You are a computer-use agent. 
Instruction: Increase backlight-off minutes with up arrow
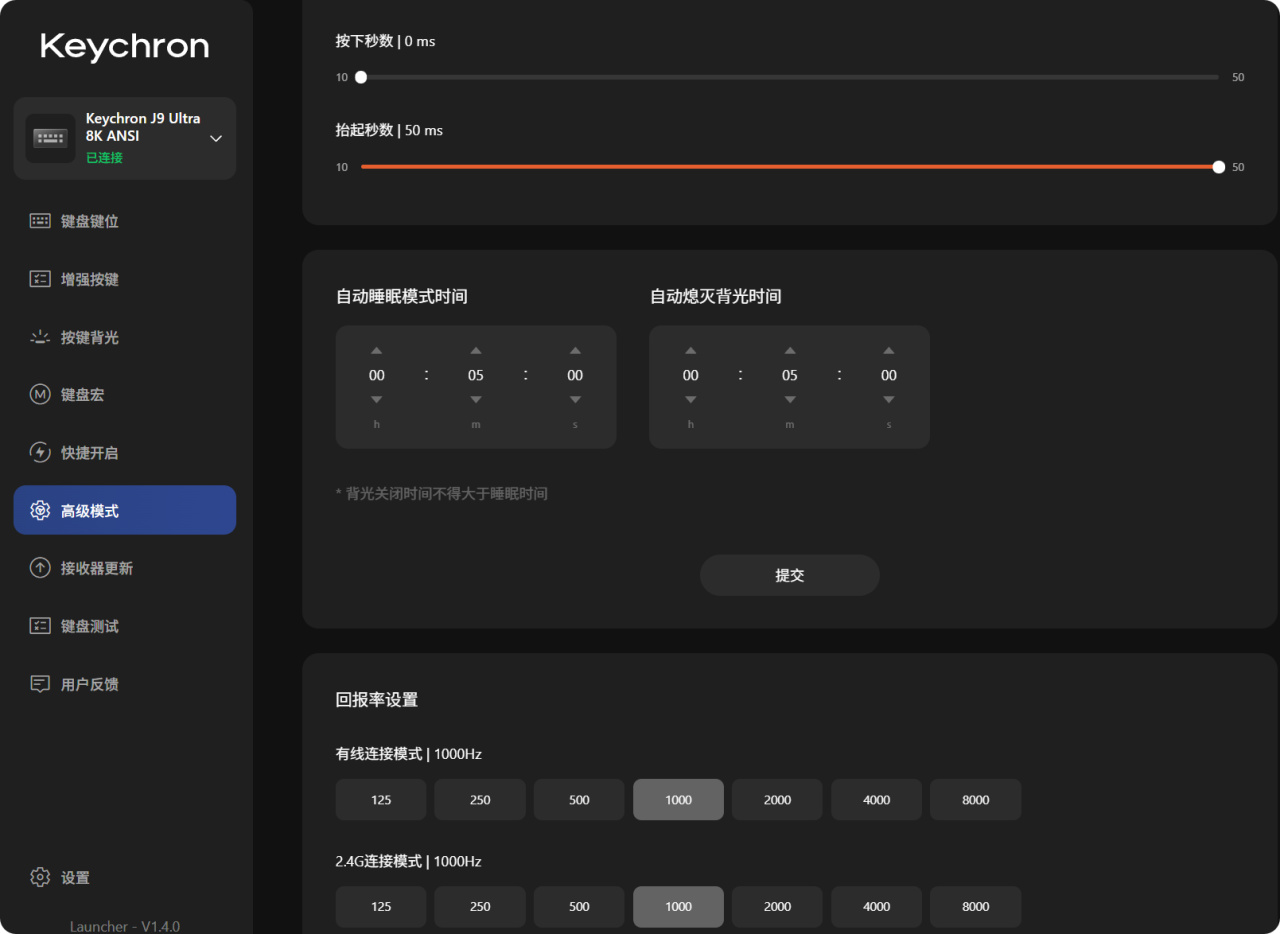[x=790, y=351]
